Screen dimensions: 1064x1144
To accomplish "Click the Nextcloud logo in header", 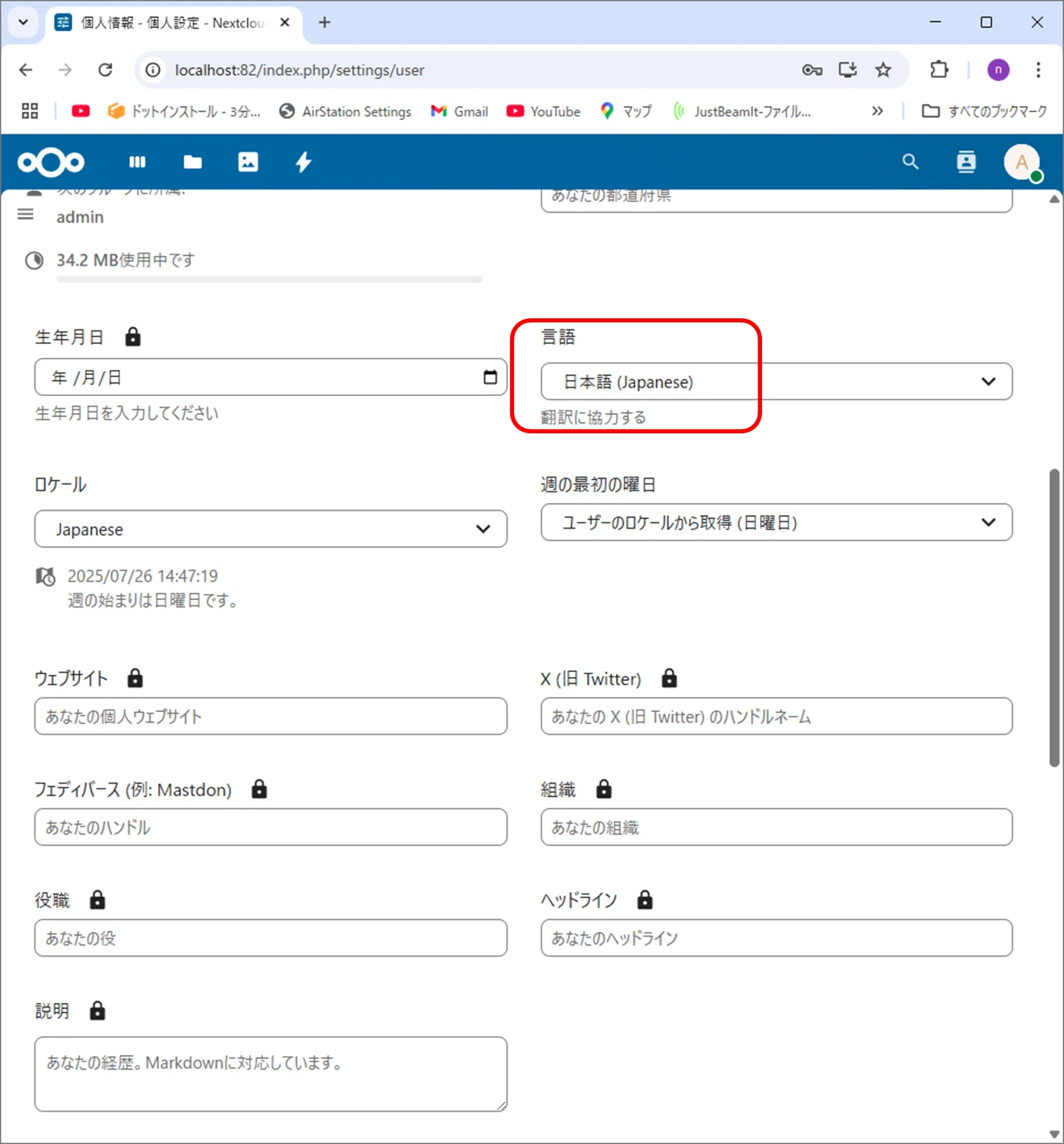I will point(51,162).
